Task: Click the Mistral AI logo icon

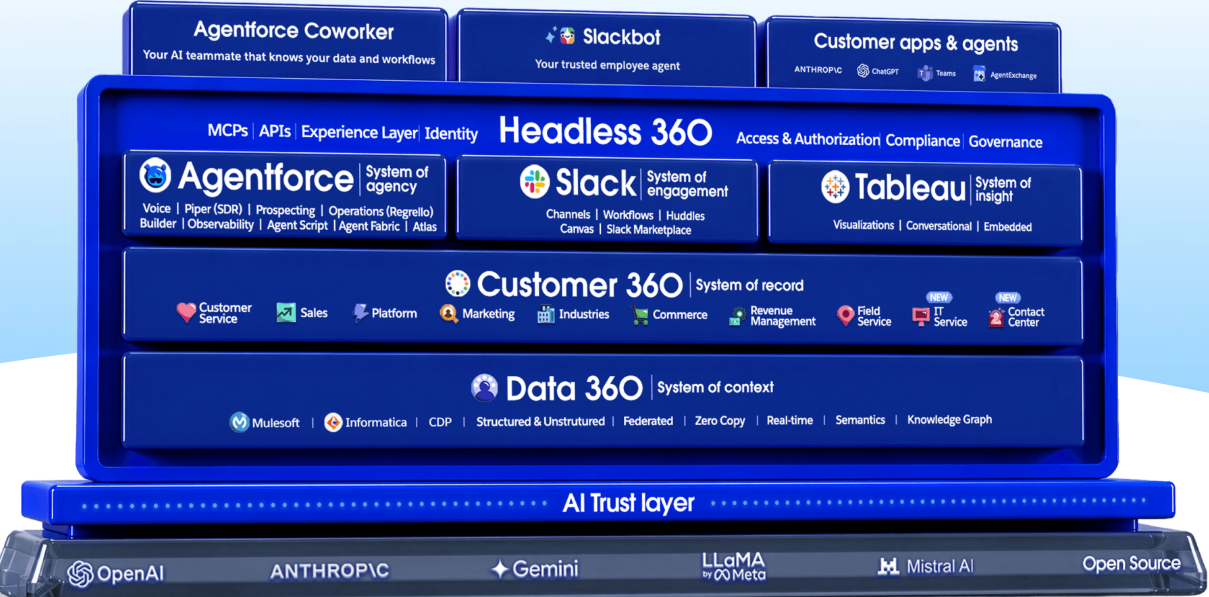Action: [x=888, y=567]
